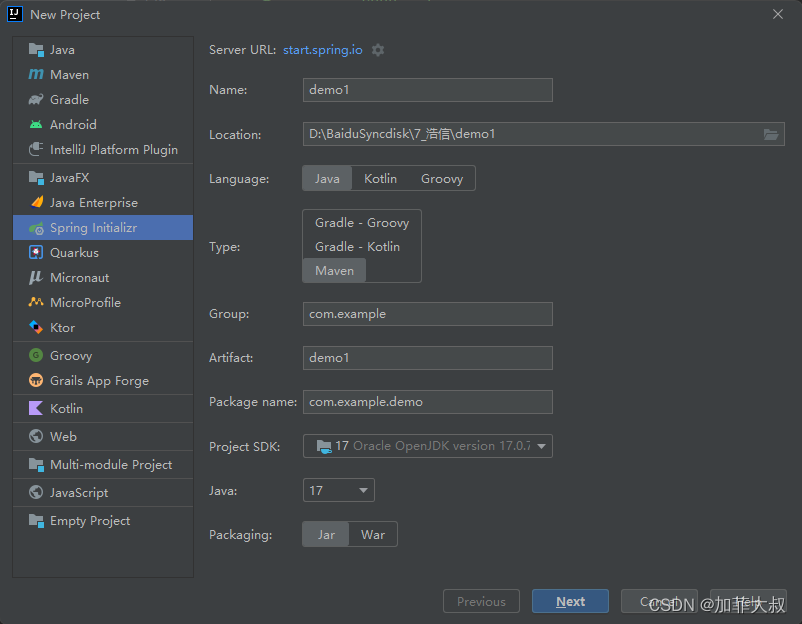Select the Java project type icon

point(36,50)
